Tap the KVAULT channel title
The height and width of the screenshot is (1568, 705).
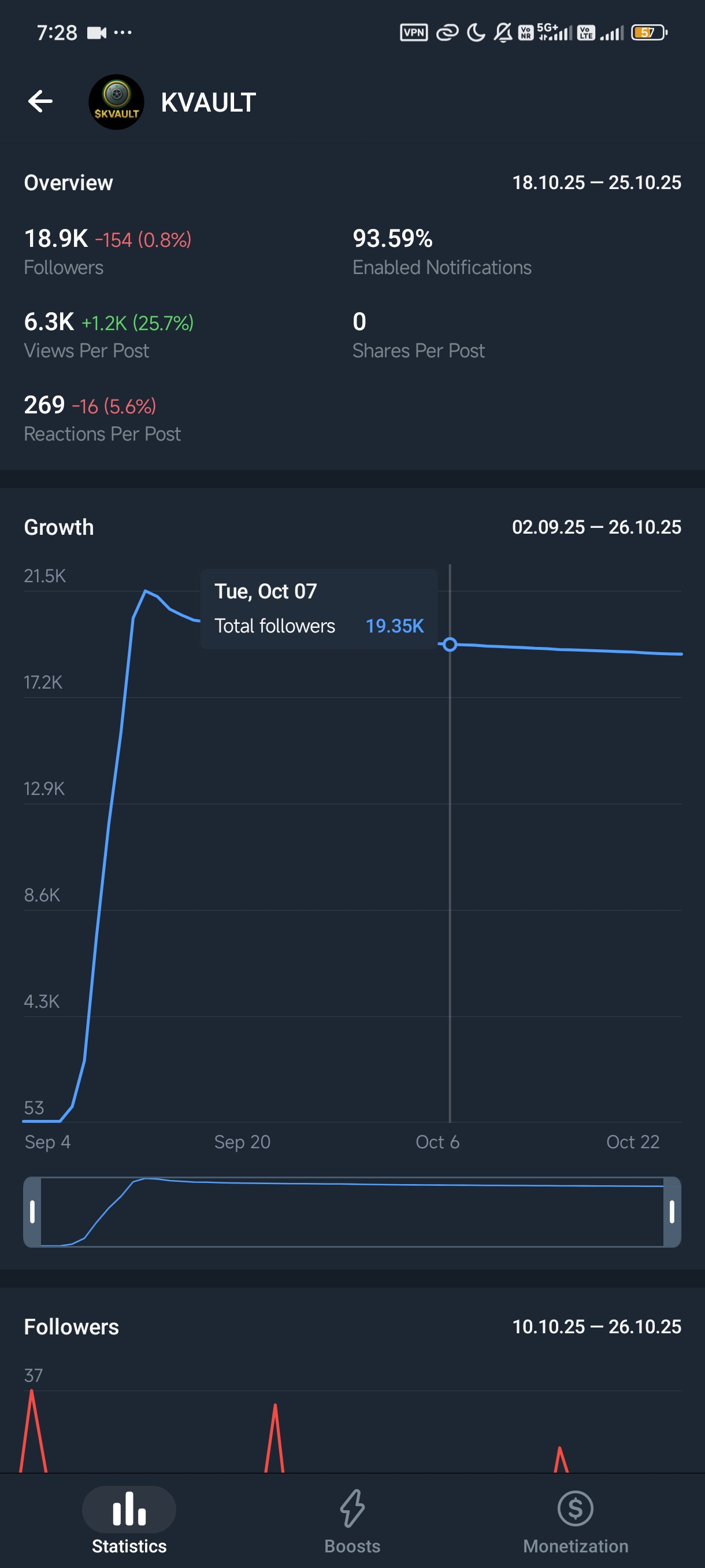pos(208,102)
